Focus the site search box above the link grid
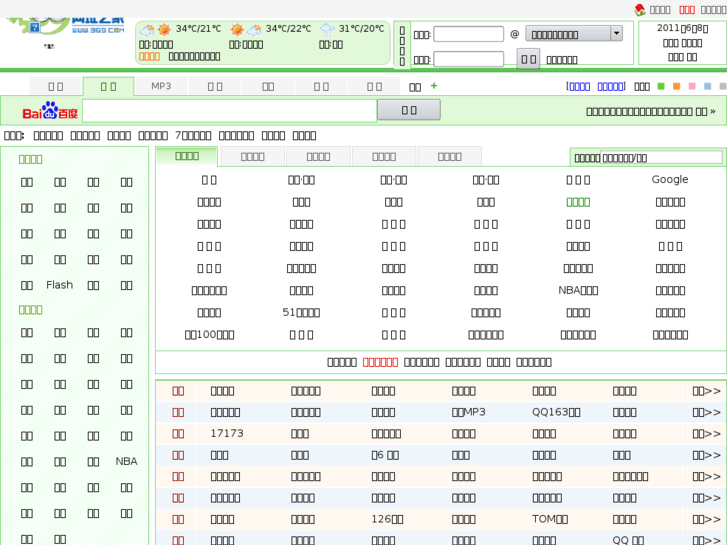This screenshot has width=727, height=545. [x=661, y=158]
